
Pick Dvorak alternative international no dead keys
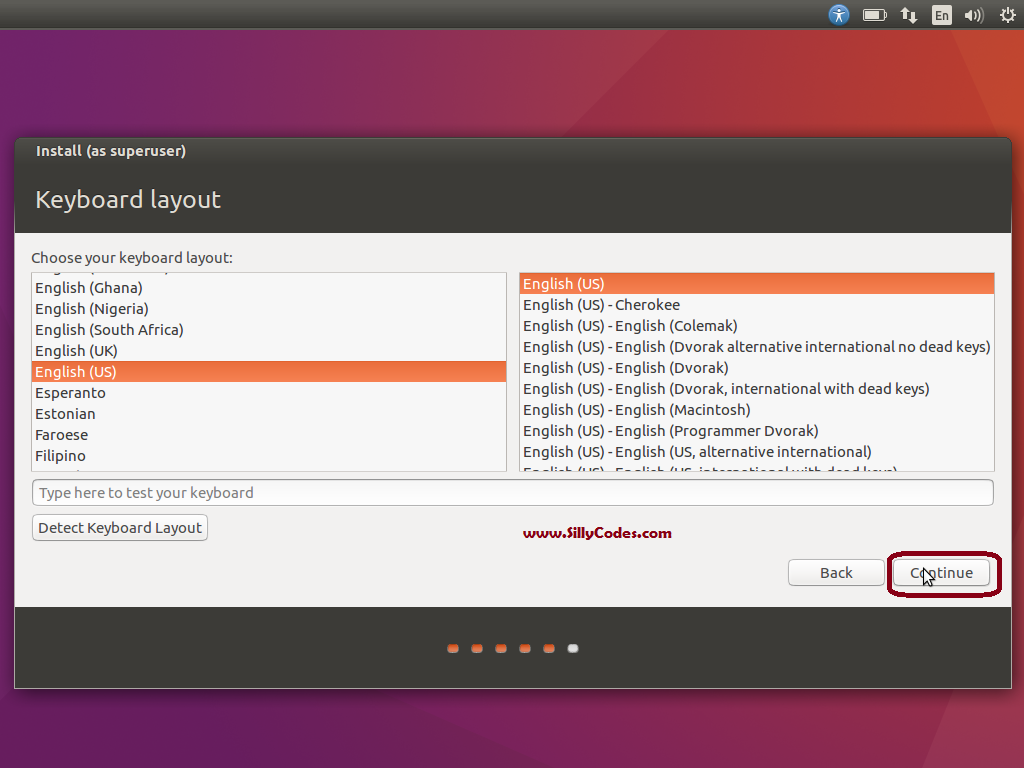(x=757, y=347)
